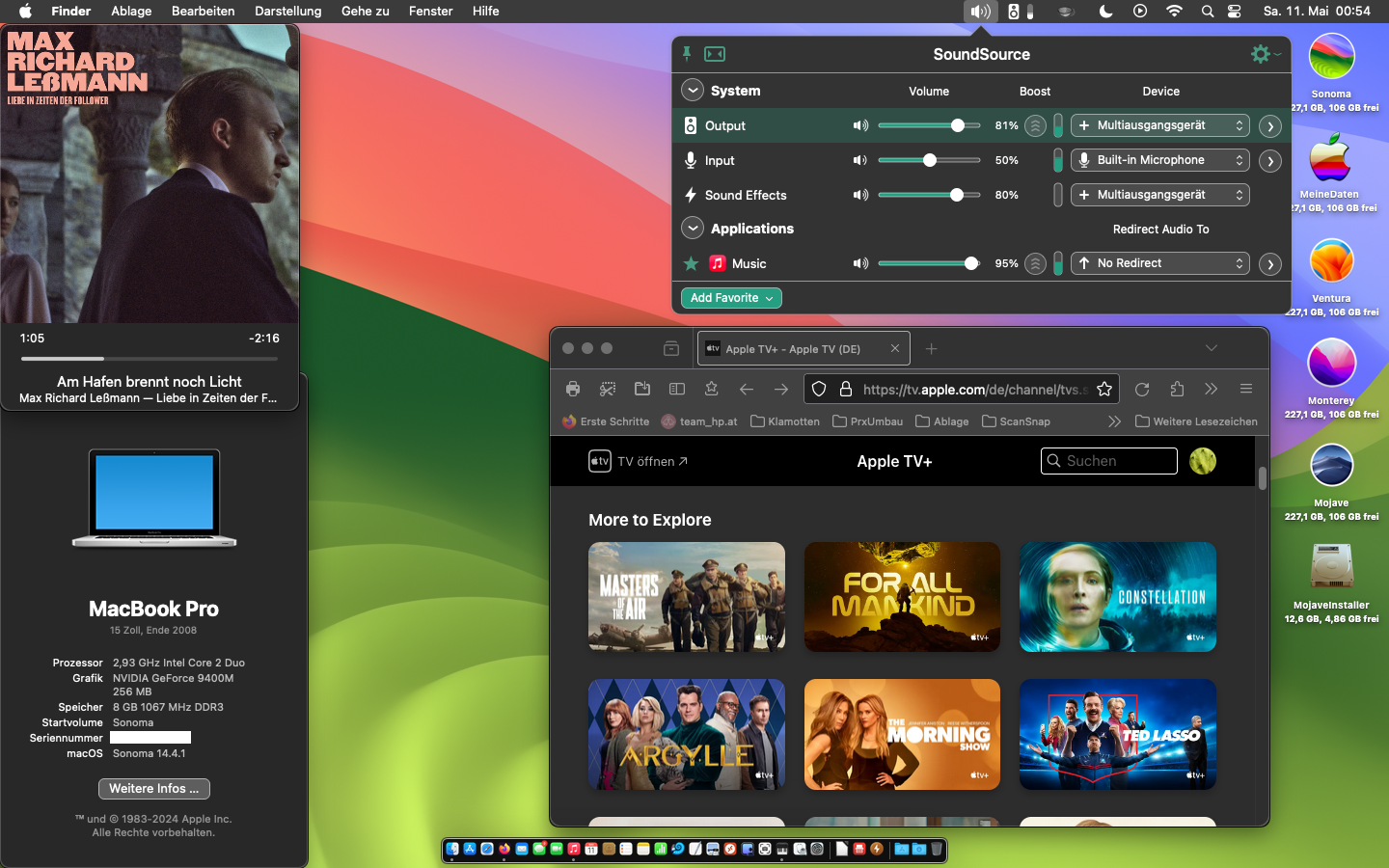The width and height of the screenshot is (1389, 868).
Task: Mute the Output volume speaker icon
Action: [860, 125]
